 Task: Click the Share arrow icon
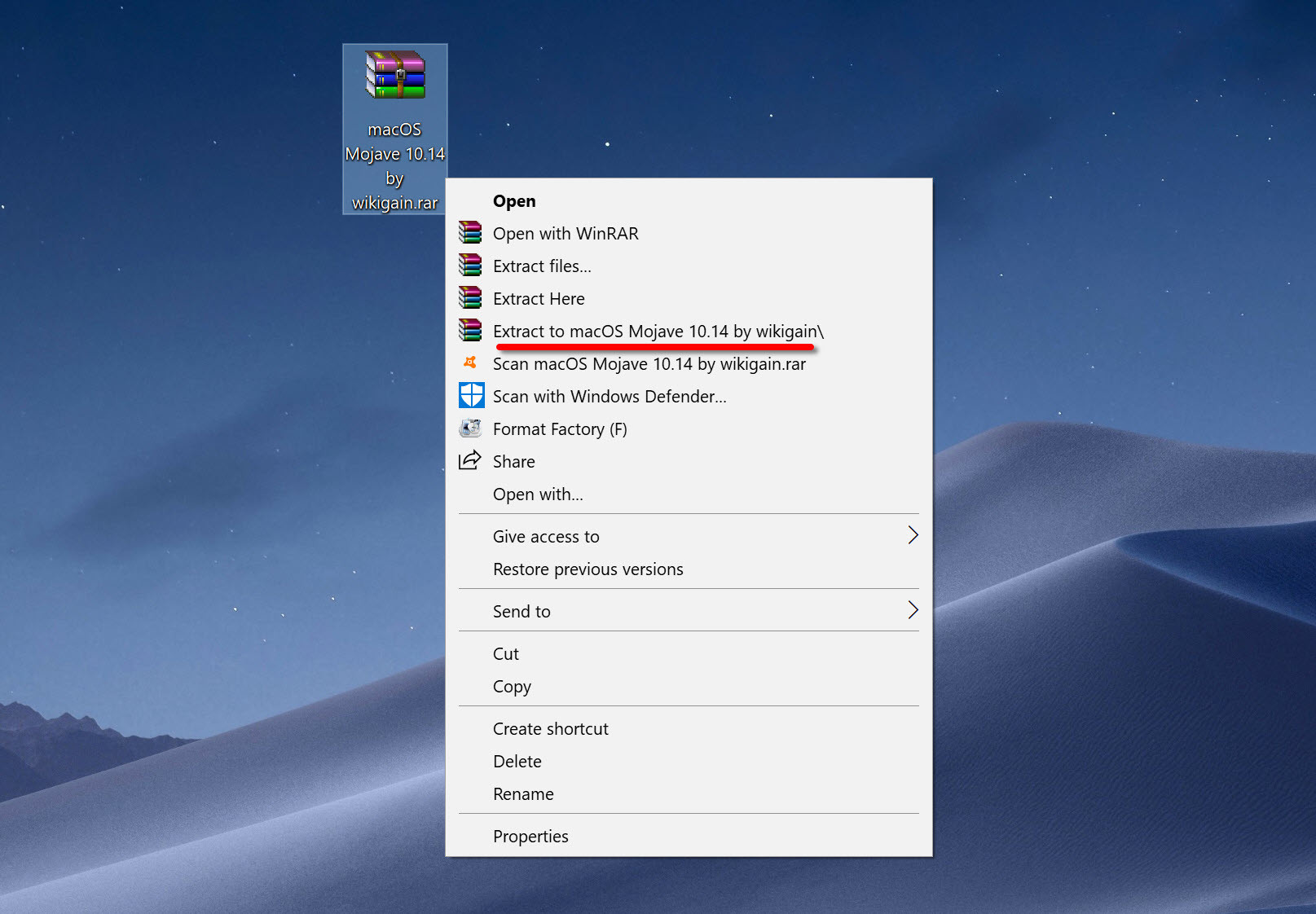coord(470,461)
